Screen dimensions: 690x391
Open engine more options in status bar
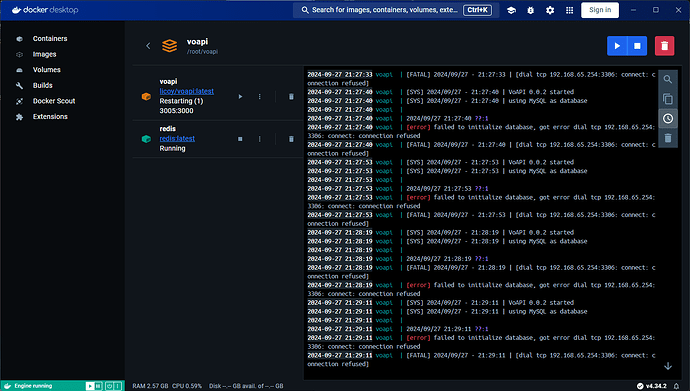[x=117, y=386]
